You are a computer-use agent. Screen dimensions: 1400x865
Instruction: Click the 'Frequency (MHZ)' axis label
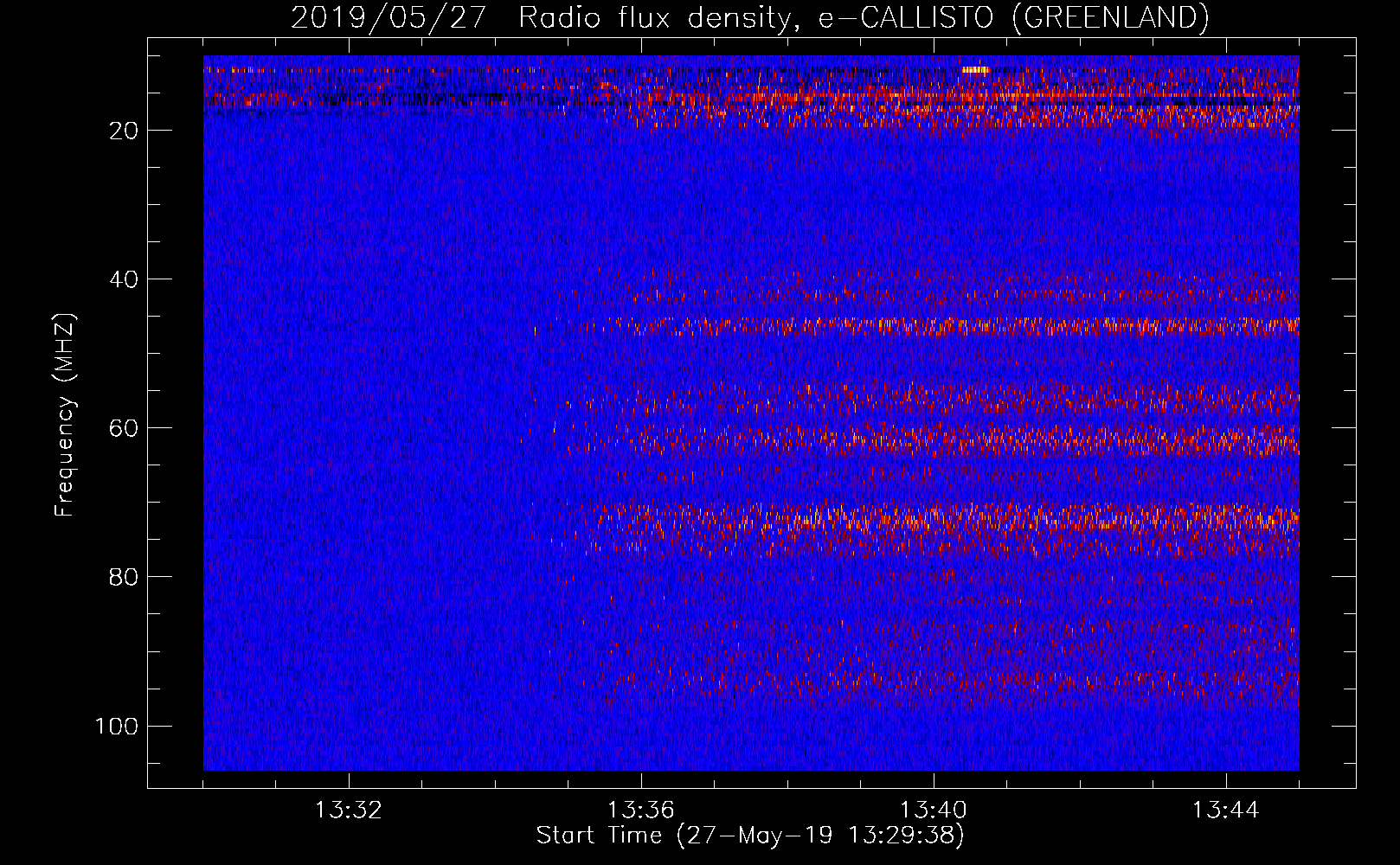pyautogui.click(x=65, y=415)
